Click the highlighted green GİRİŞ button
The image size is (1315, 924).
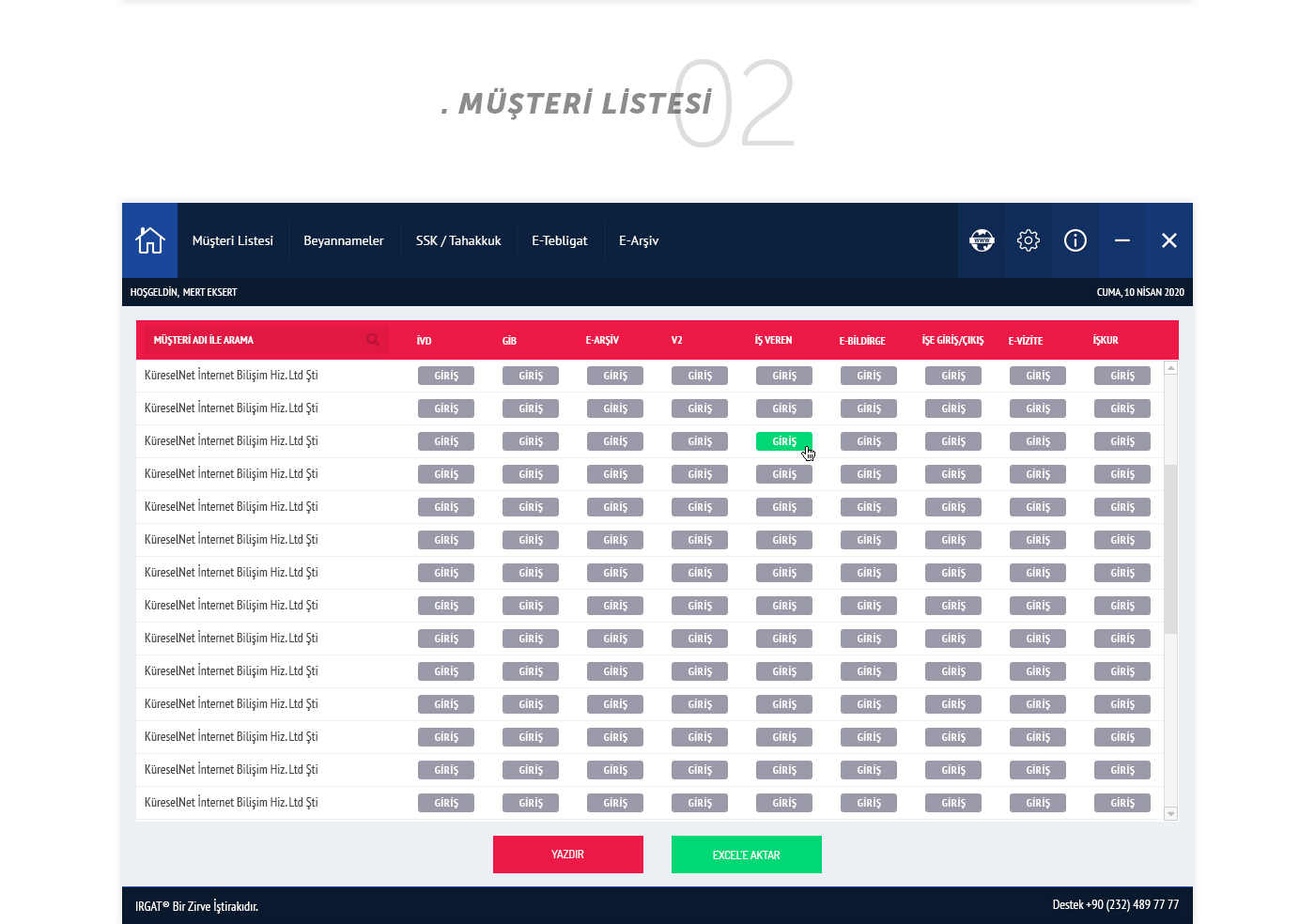(784, 441)
